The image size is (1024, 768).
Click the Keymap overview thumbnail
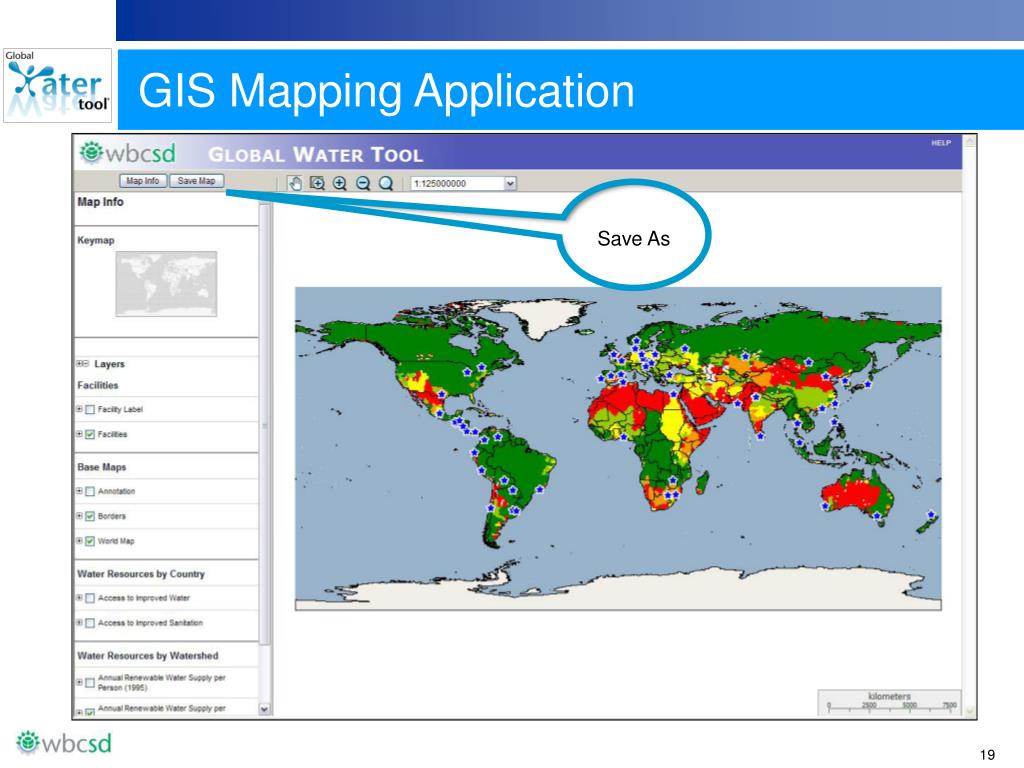click(167, 284)
